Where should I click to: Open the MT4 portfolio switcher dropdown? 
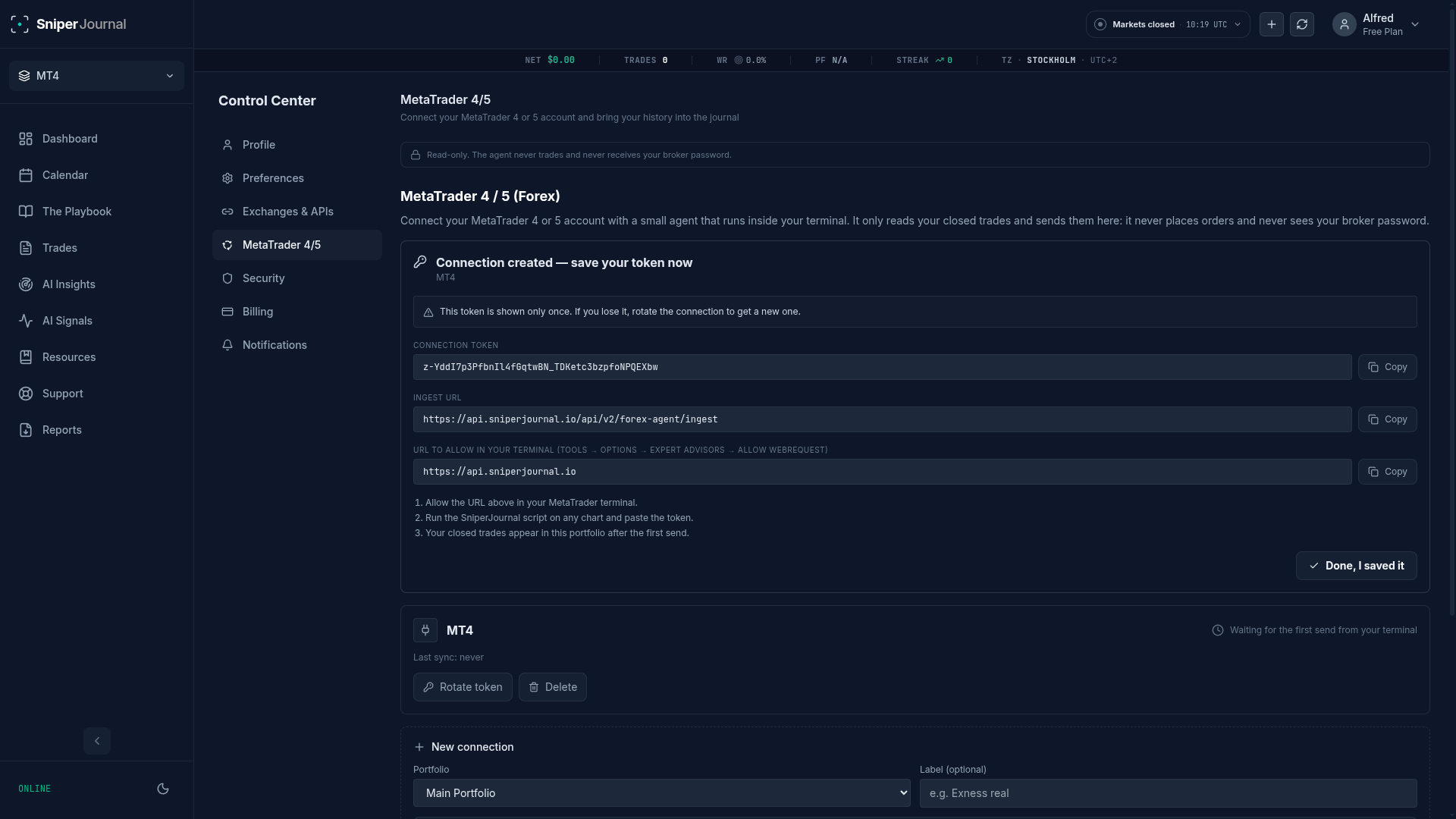96,76
